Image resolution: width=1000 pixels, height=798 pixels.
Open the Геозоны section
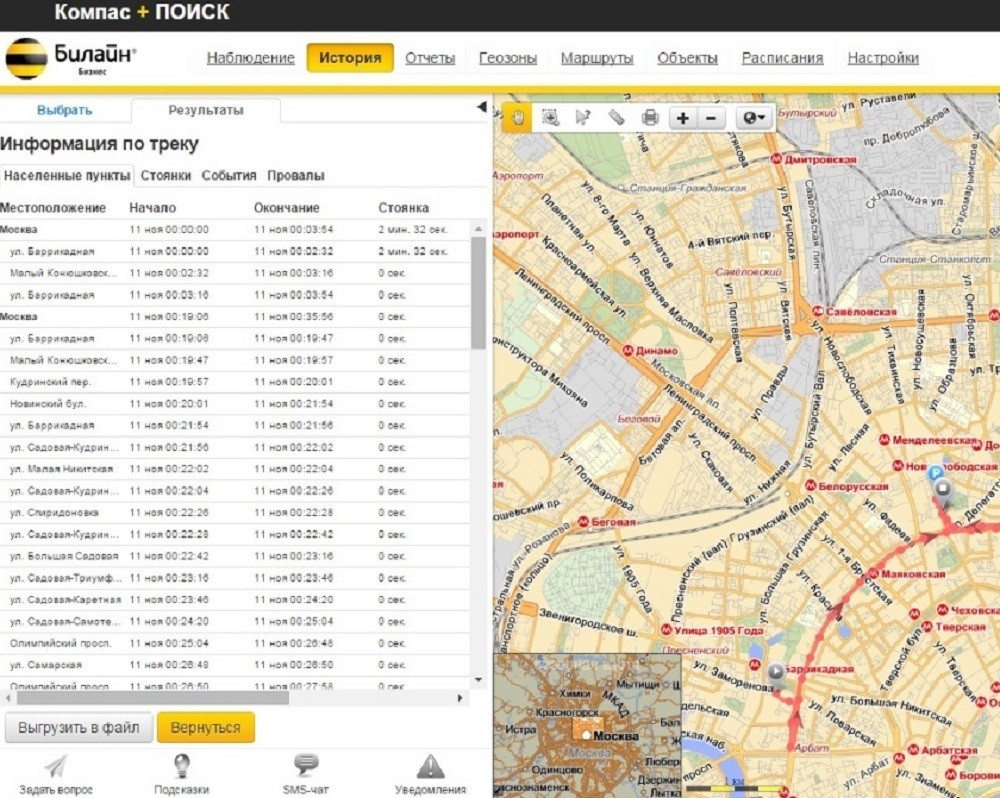pos(508,58)
